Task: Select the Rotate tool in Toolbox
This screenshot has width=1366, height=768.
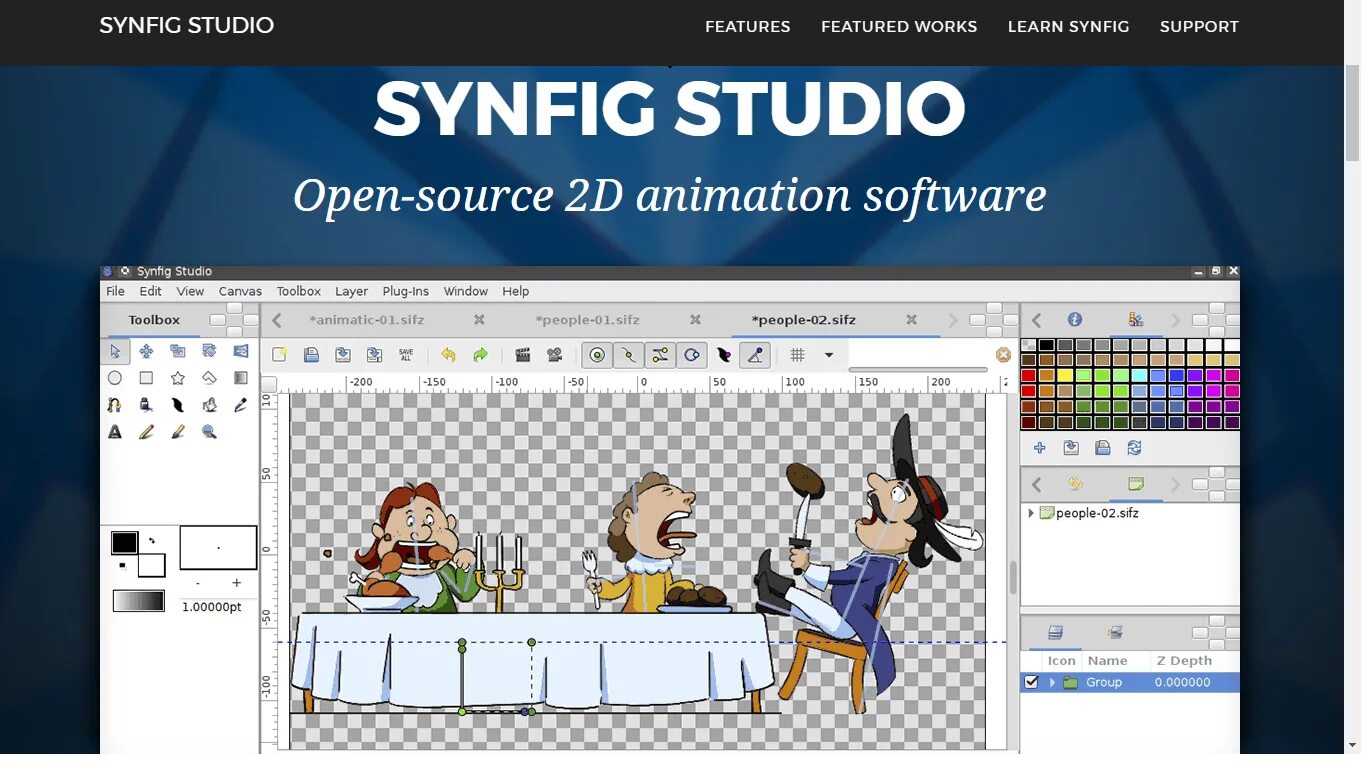Action: (x=209, y=351)
